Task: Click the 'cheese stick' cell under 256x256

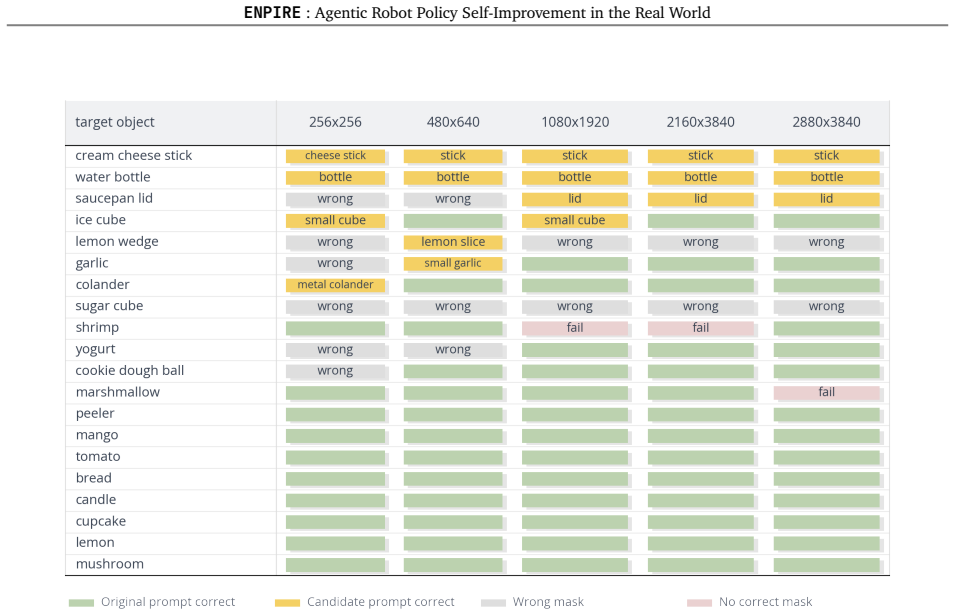Action: point(336,156)
